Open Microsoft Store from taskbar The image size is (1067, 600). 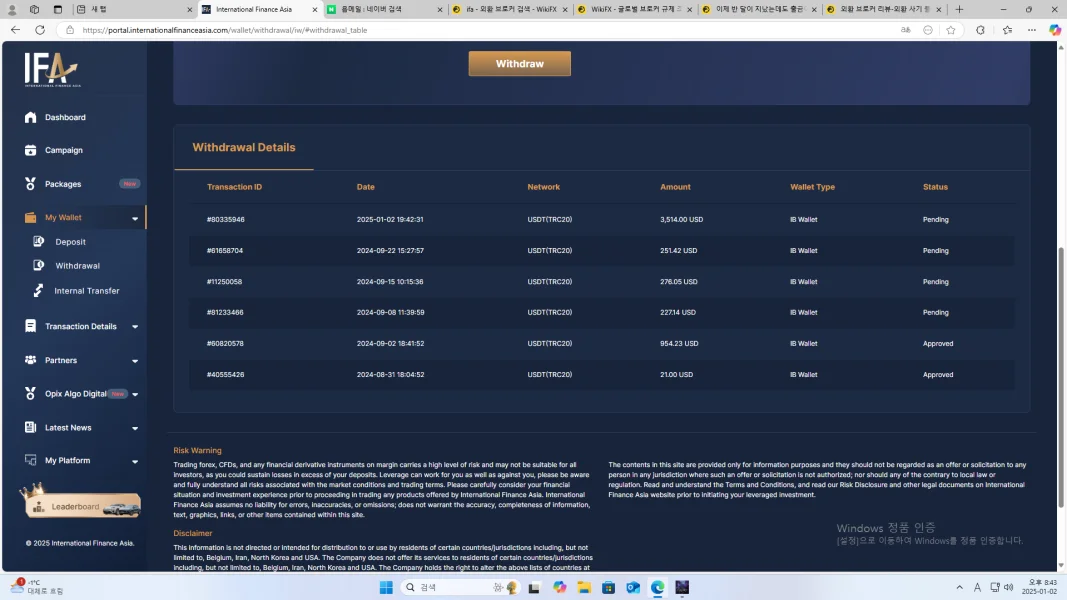point(608,587)
